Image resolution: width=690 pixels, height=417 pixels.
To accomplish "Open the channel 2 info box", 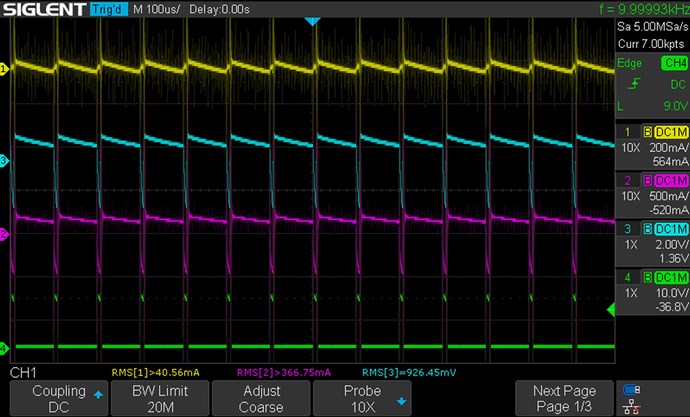I will point(652,195).
